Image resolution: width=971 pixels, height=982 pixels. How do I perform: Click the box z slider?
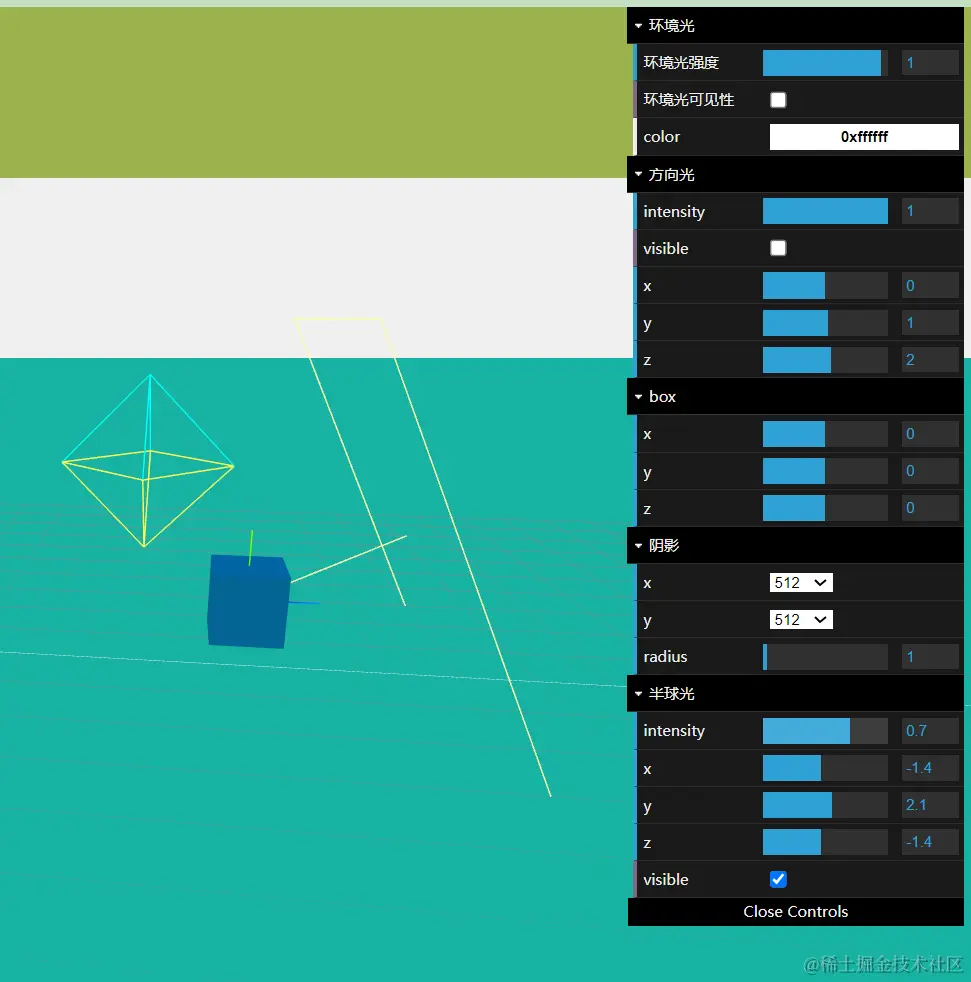pyautogui.click(x=825, y=508)
